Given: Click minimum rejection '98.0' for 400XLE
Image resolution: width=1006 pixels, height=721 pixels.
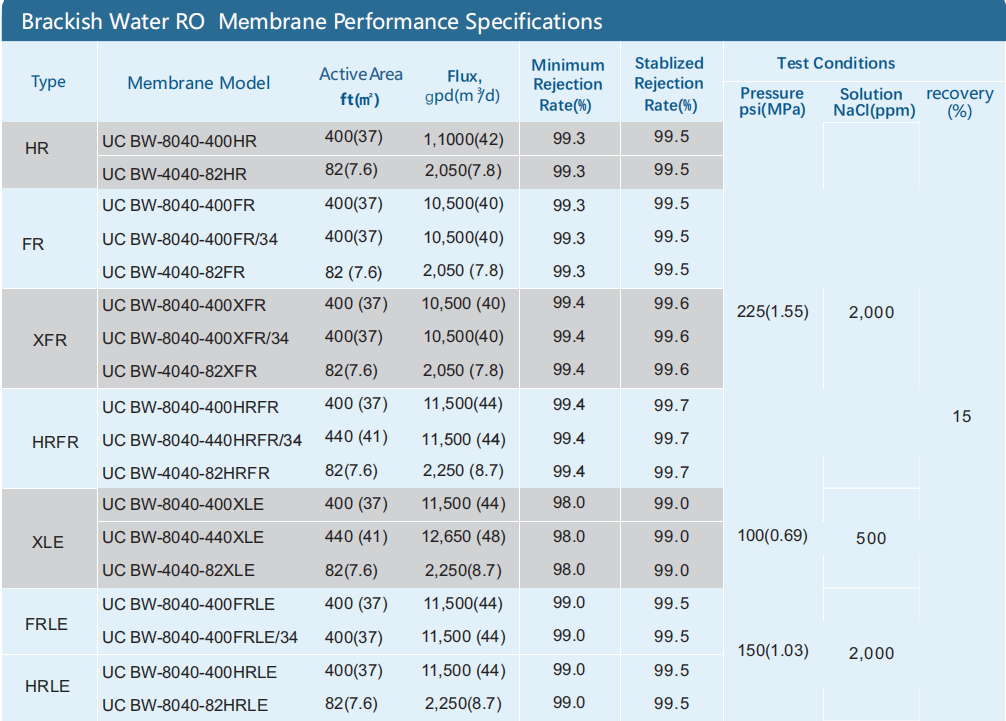Looking at the screenshot, I should [568, 503].
